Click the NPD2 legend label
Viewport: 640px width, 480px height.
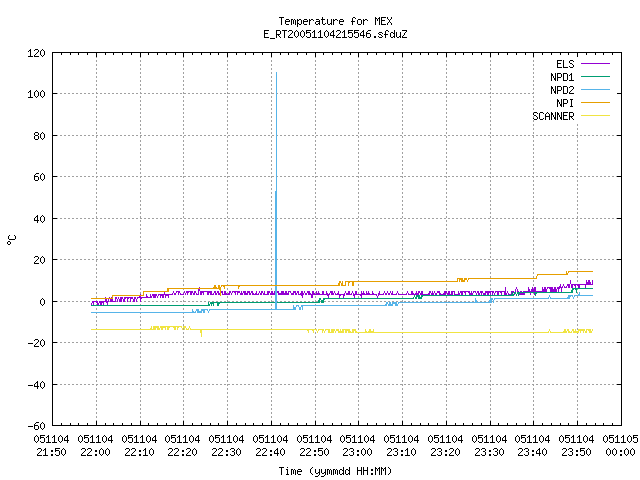point(562,90)
